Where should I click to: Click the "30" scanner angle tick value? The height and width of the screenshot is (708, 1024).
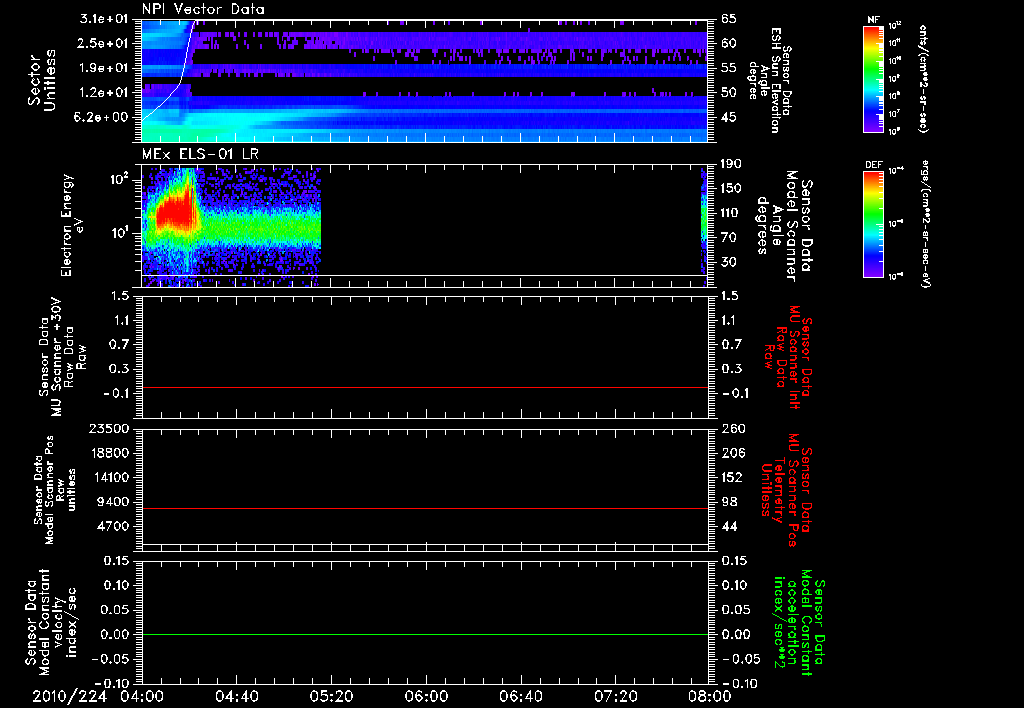tap(729, 262)
